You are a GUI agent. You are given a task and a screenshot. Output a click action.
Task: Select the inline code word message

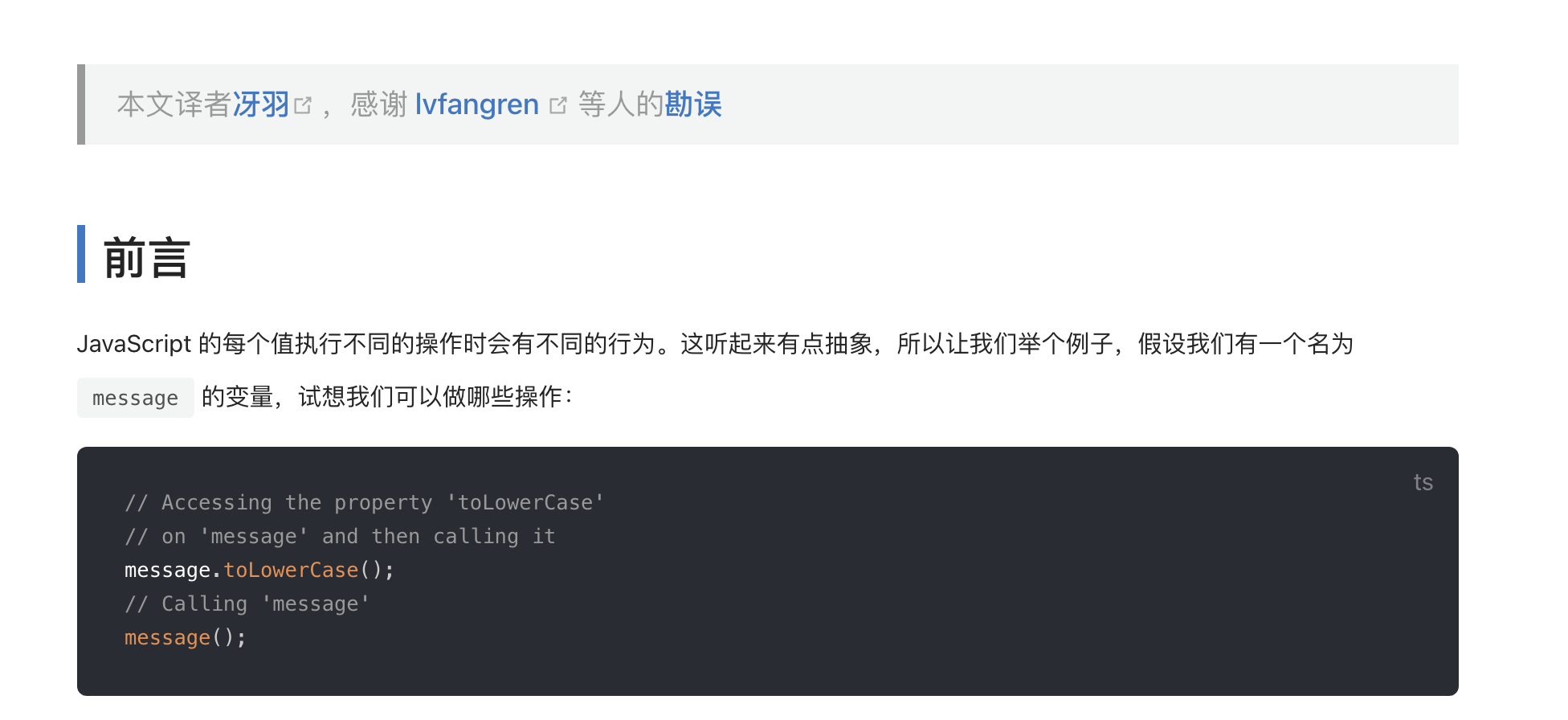[x=136, y=398]
